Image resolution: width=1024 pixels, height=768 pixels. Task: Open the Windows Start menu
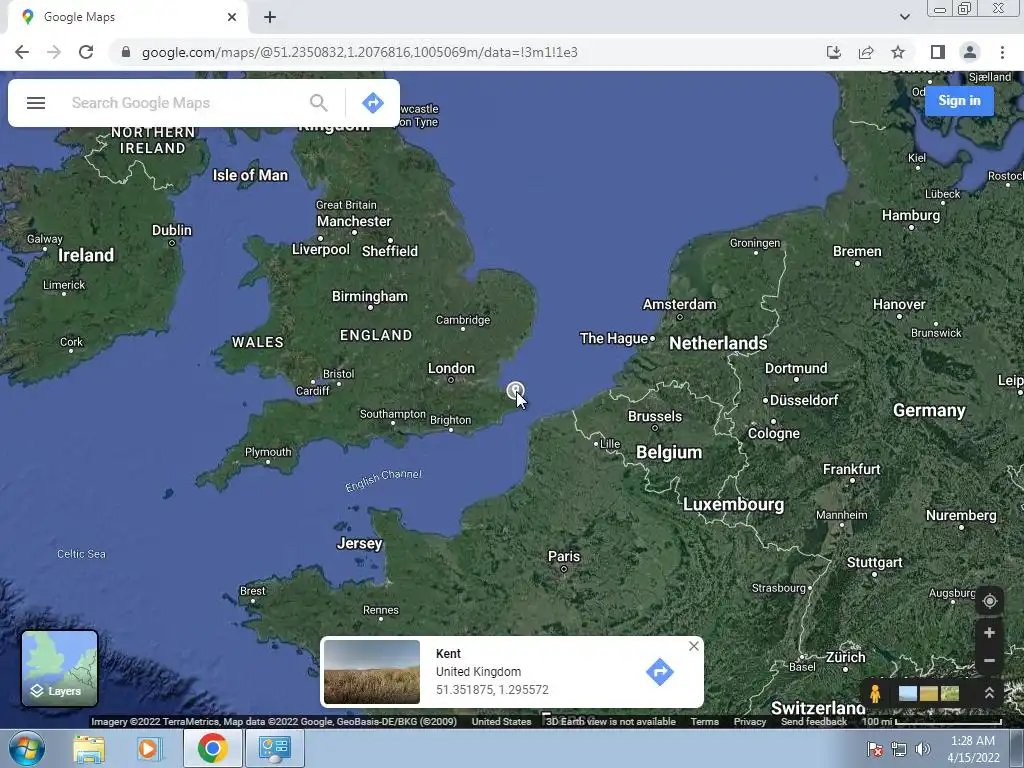(x=27, y=748)
